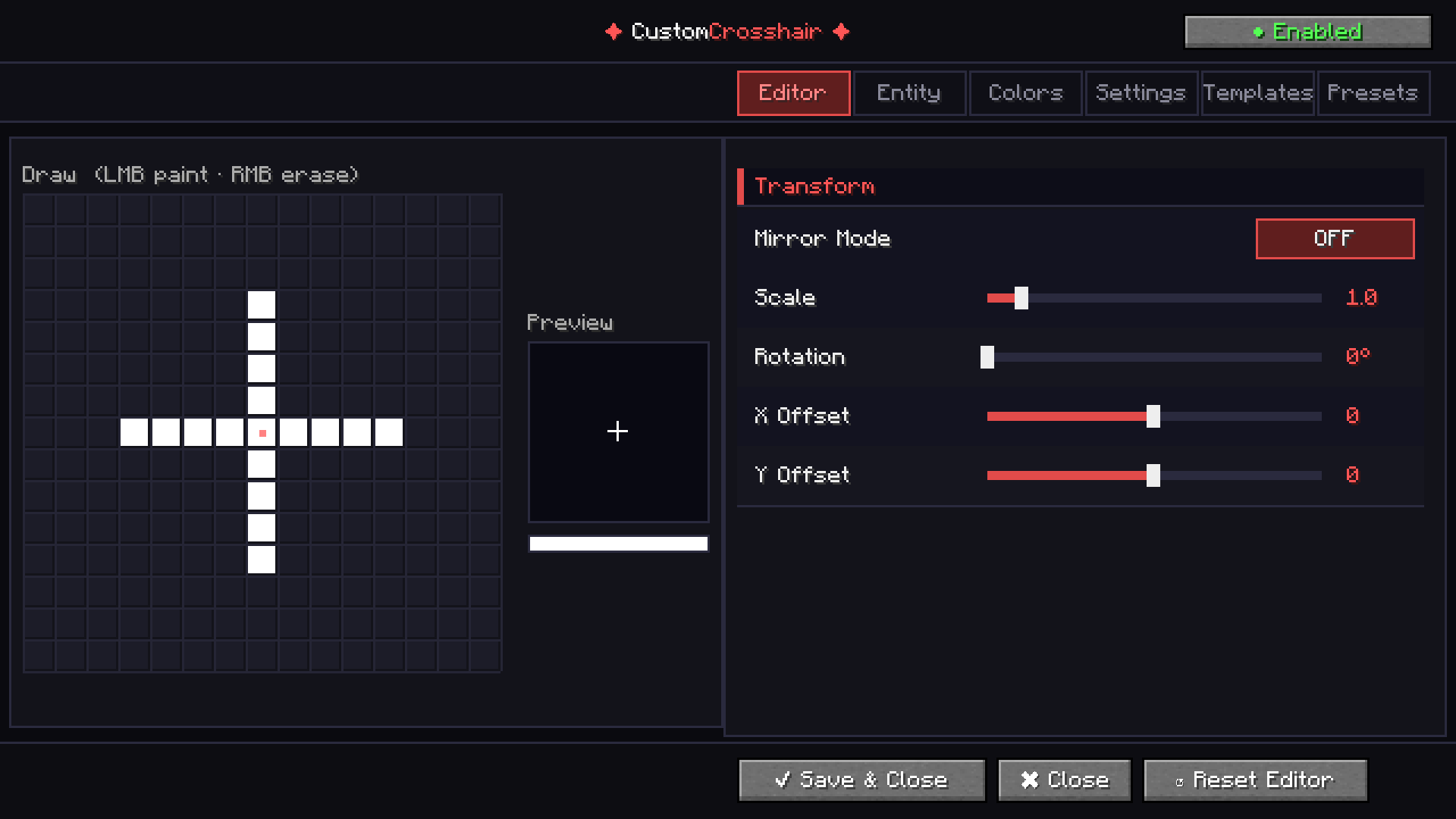Click the center red-dot pixel in draw grid

(x=262, y=433)
